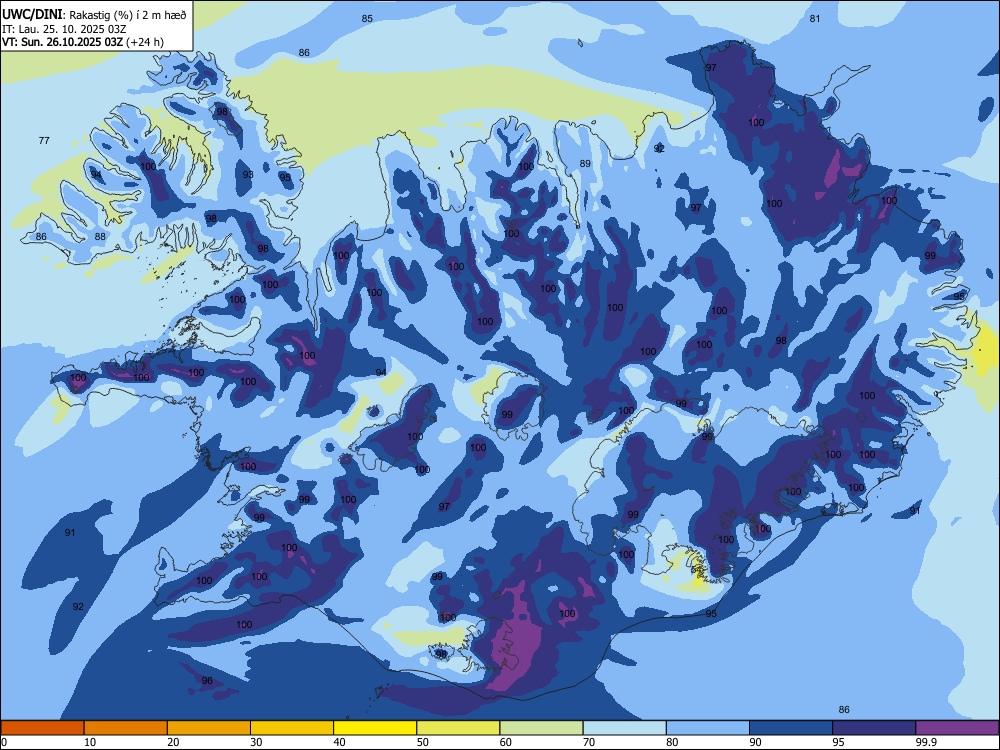Click the legend tick label '70'

pyautogui.click(x=589, y=742)
